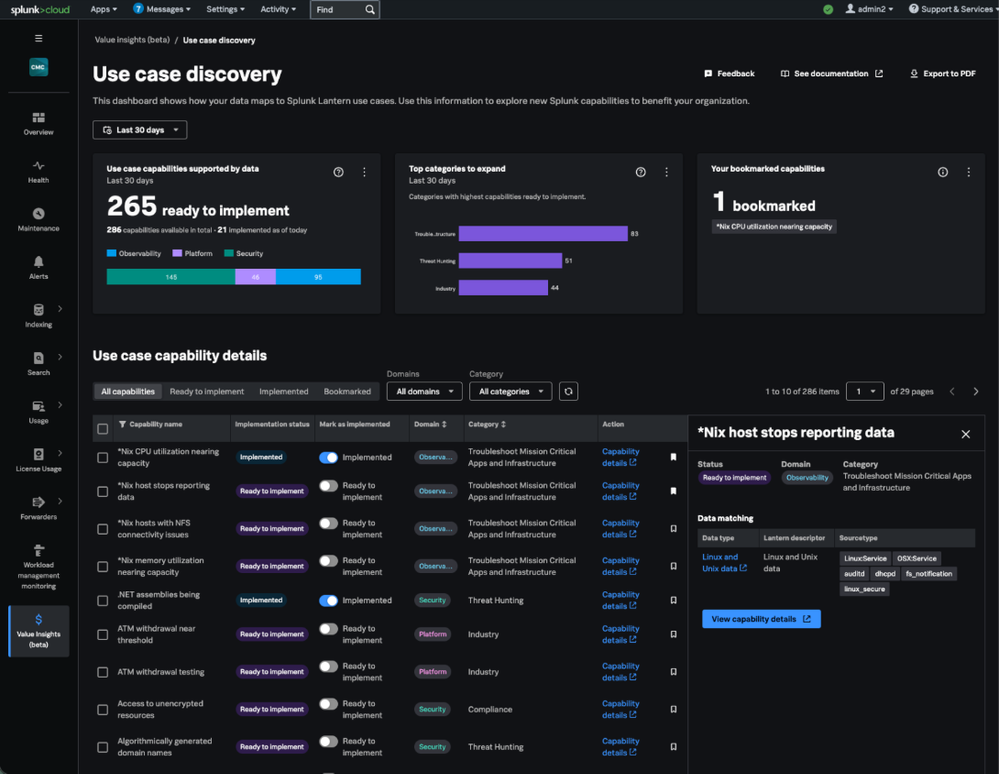Open help for Top categories card

(x=640, y=172)
